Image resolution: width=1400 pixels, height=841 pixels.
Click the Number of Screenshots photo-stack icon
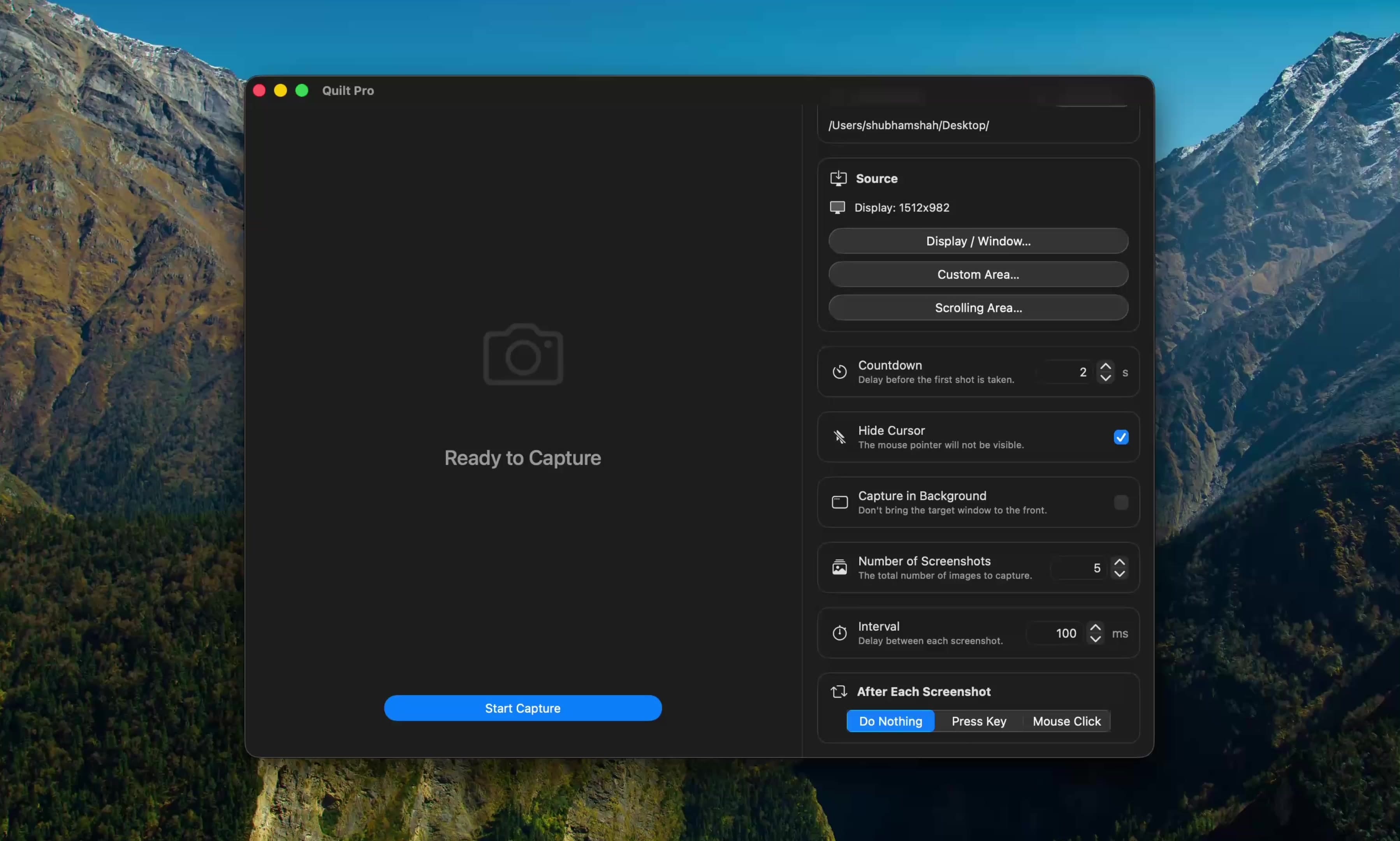[840, 567]
